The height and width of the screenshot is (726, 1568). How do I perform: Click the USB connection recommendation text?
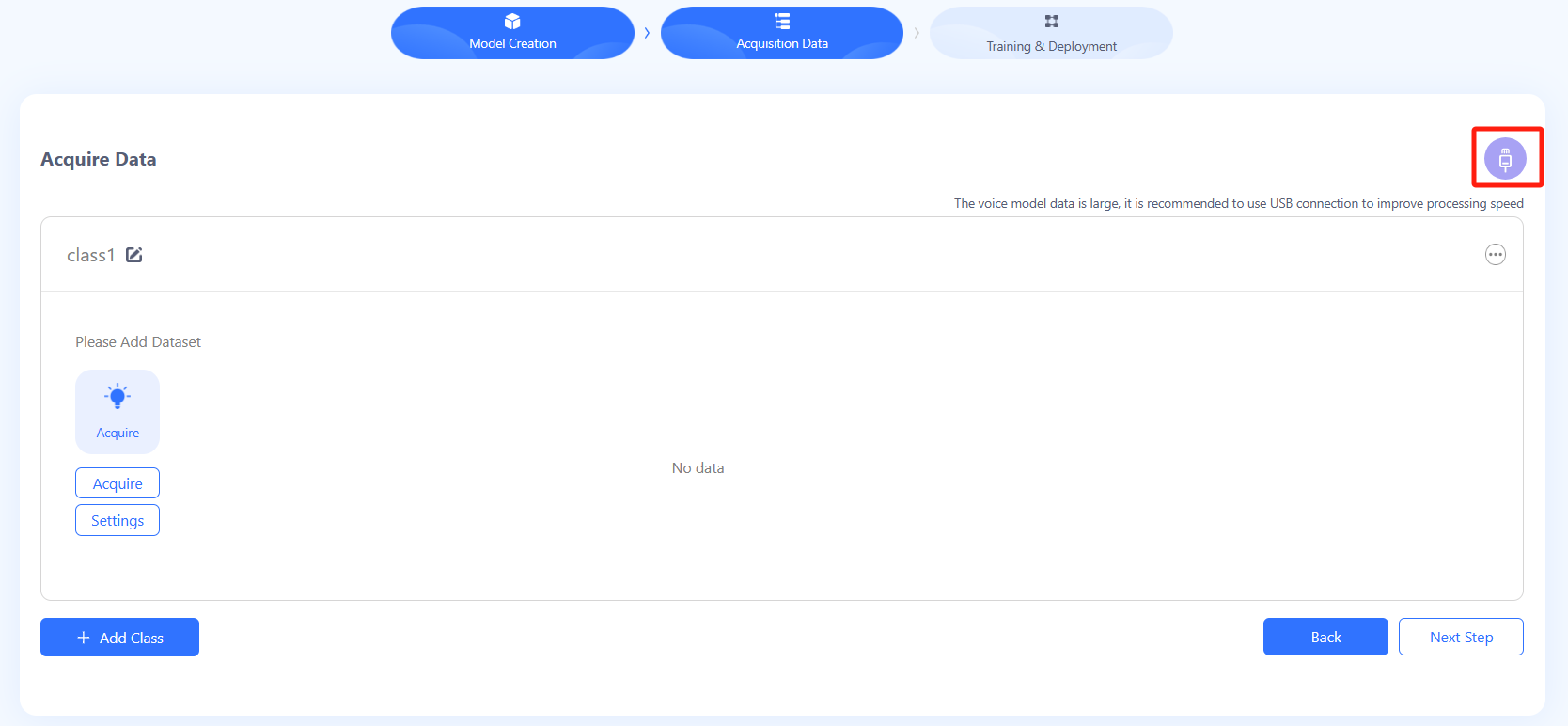(x=1238, y=203)
